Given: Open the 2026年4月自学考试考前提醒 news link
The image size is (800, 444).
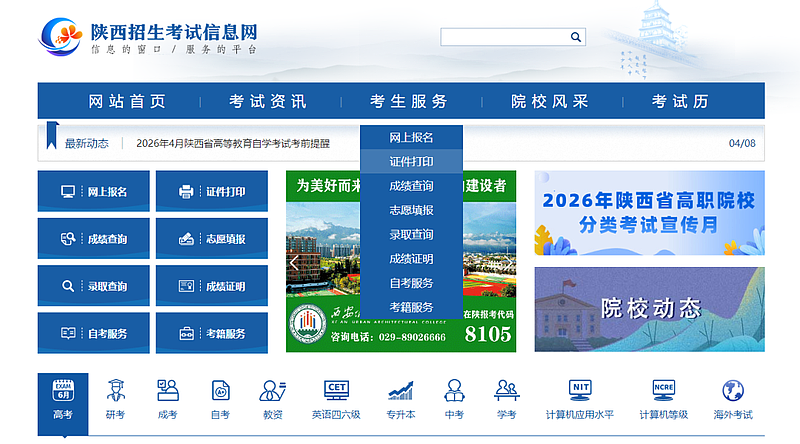Looking at the screenshot, I should [233, 143].
